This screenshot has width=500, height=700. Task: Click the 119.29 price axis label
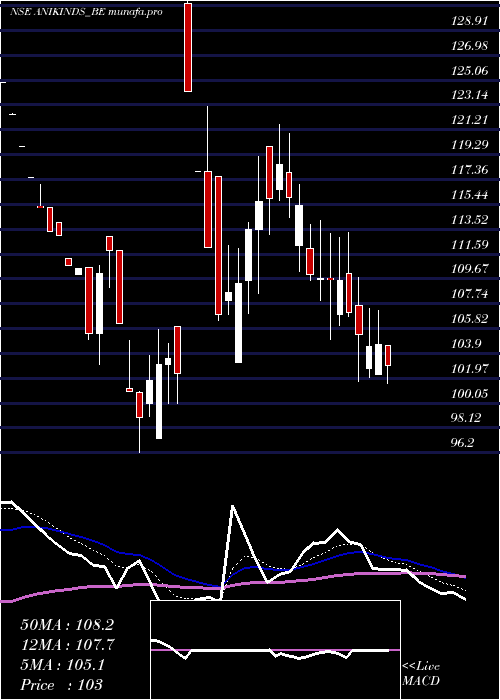tap(468, 145)
